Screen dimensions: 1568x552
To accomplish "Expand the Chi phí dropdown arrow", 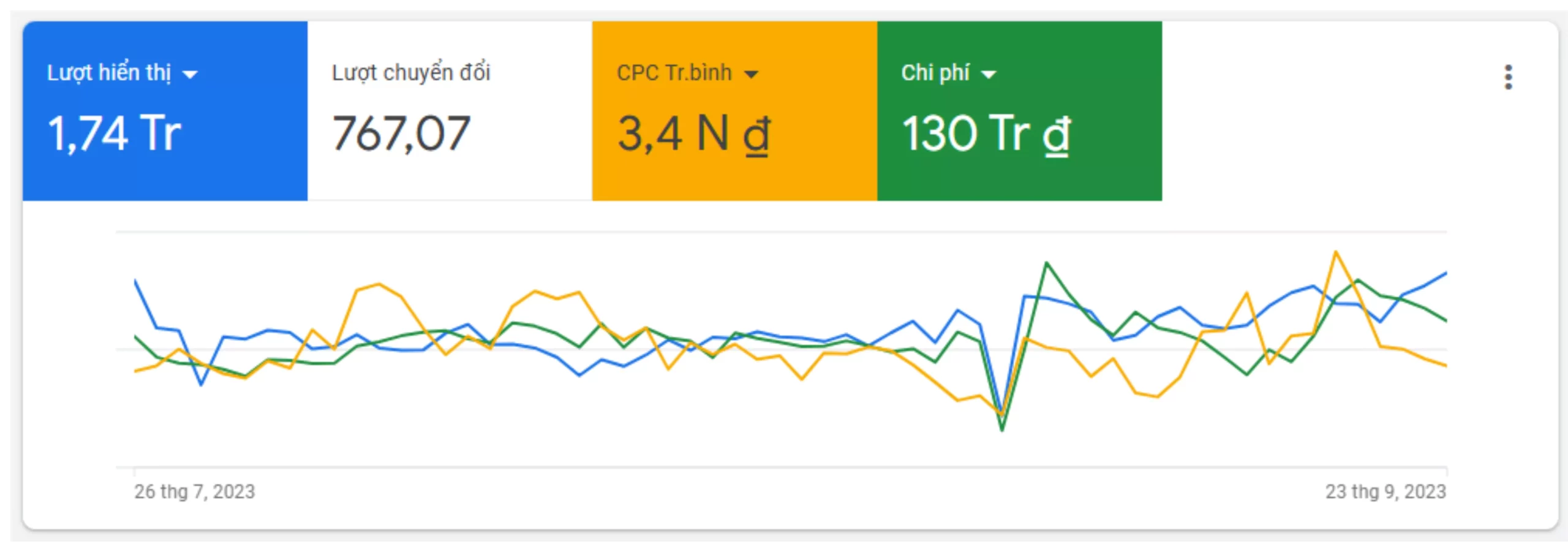I will [989, 75].
